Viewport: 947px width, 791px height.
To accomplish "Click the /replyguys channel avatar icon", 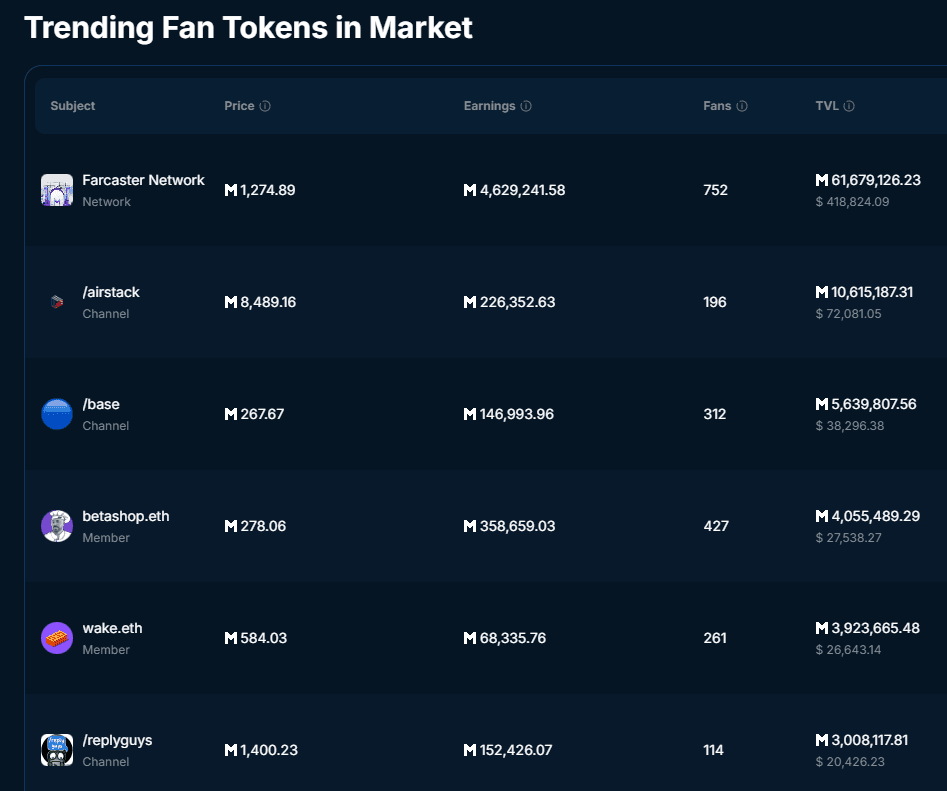I will pos(57,750).
